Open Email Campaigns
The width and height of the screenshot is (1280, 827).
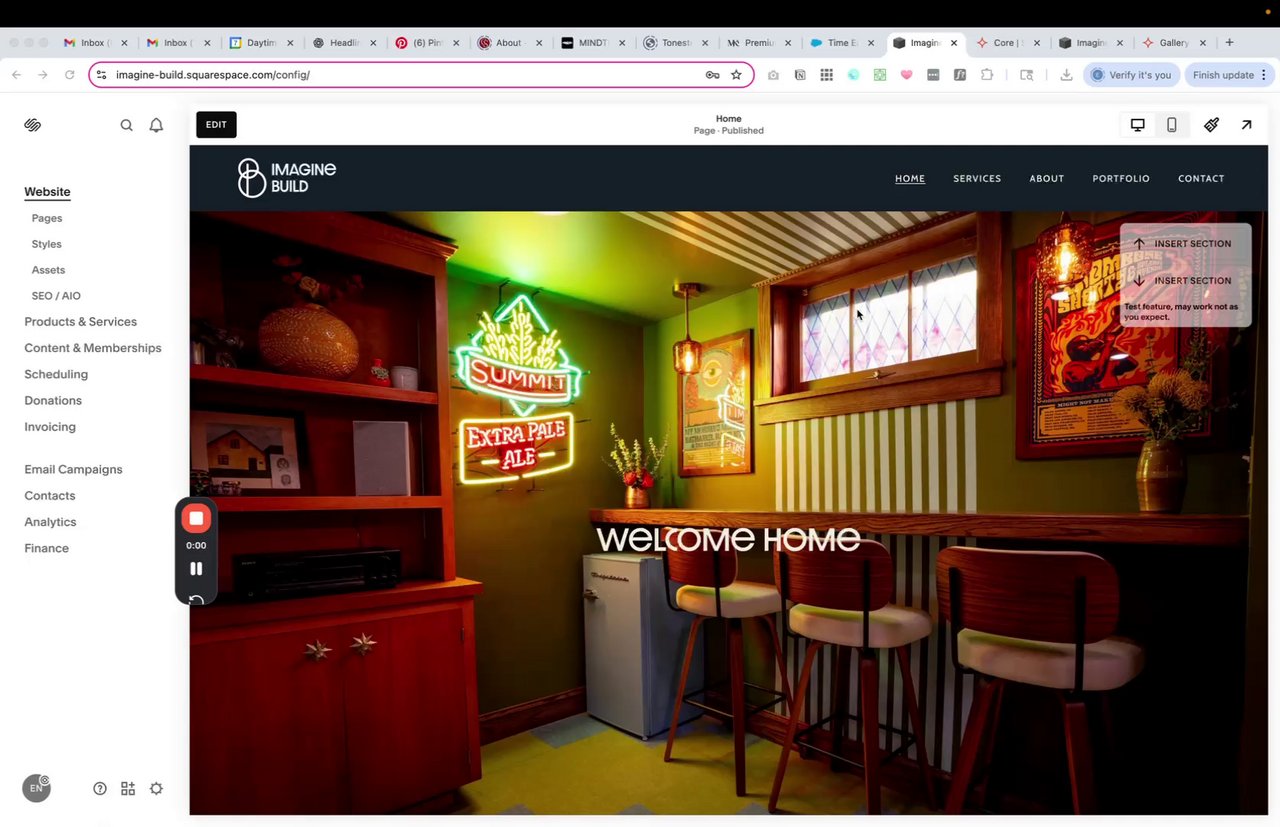click(73, 470)
